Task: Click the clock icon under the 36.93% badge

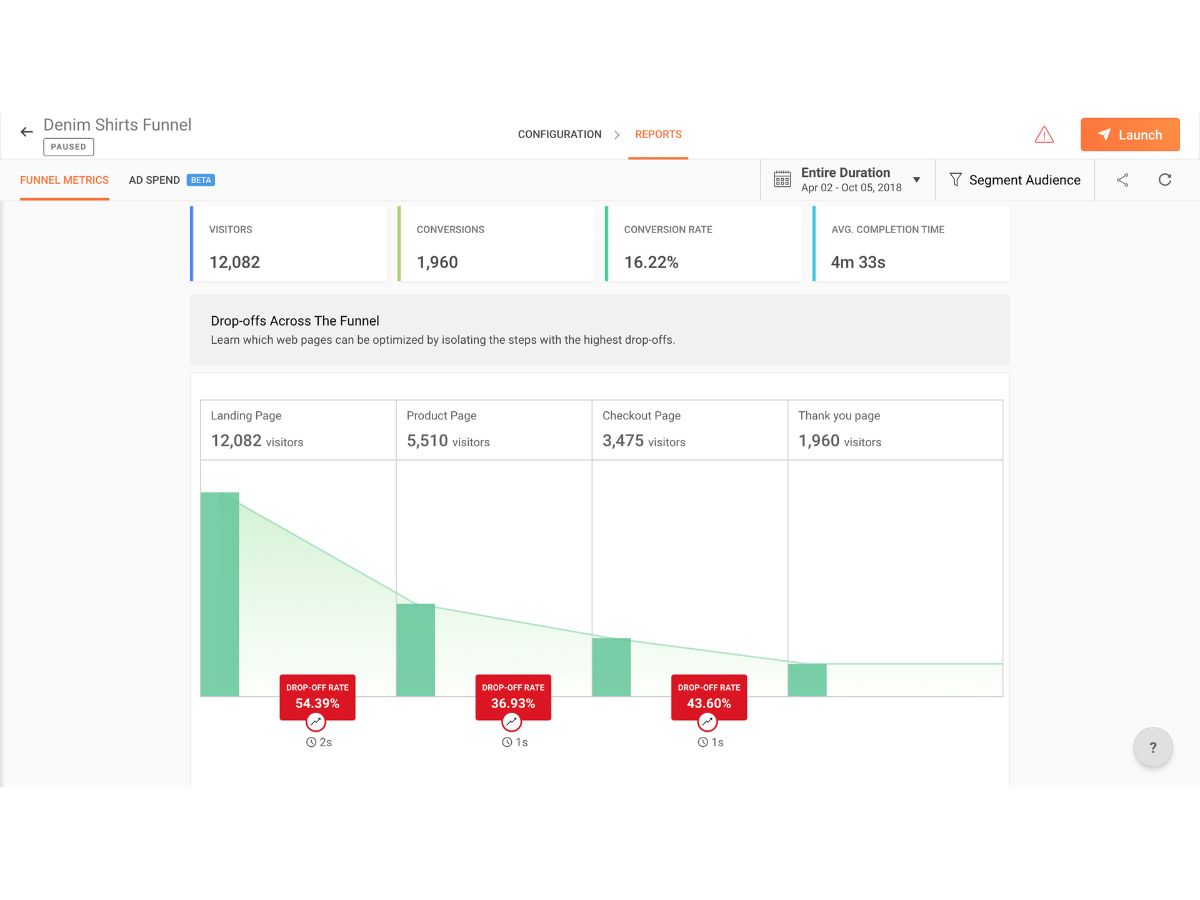Action: point(507,743)
